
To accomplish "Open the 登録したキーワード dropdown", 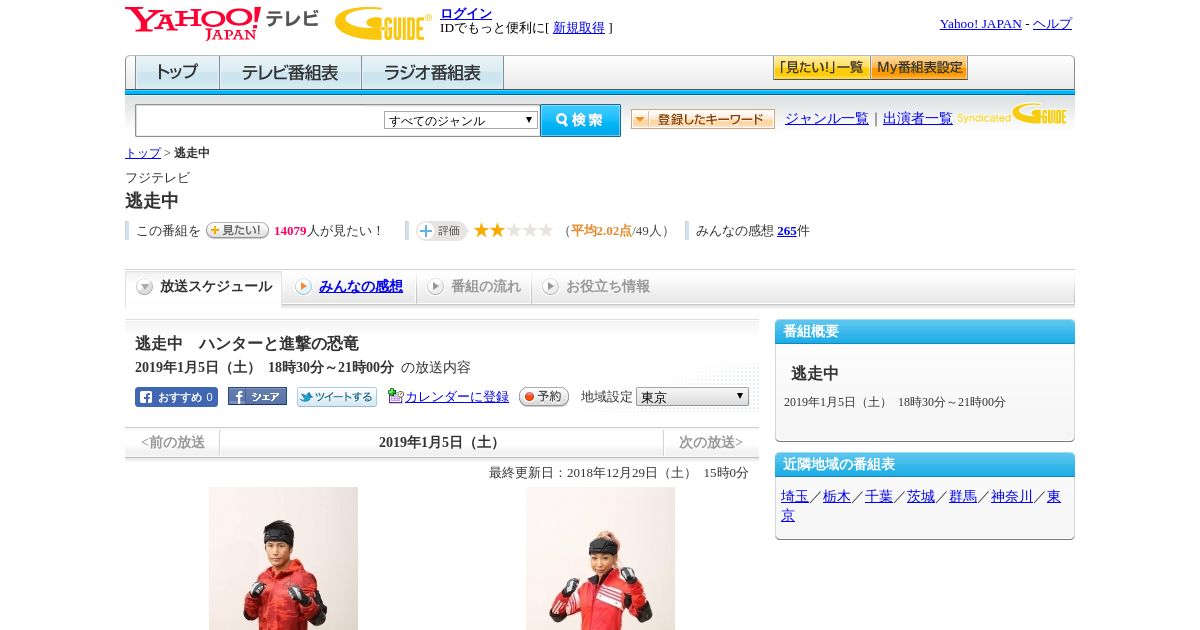I will pyautogui.click(x=703, y=119).
